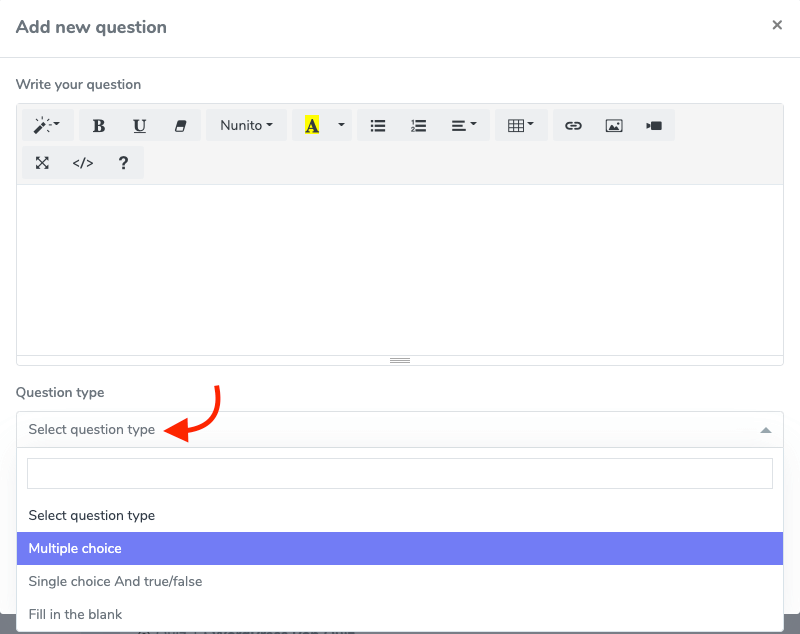Open the editor help dialog
The height and width of the screenshot is (634, 800).
[122, 162]
